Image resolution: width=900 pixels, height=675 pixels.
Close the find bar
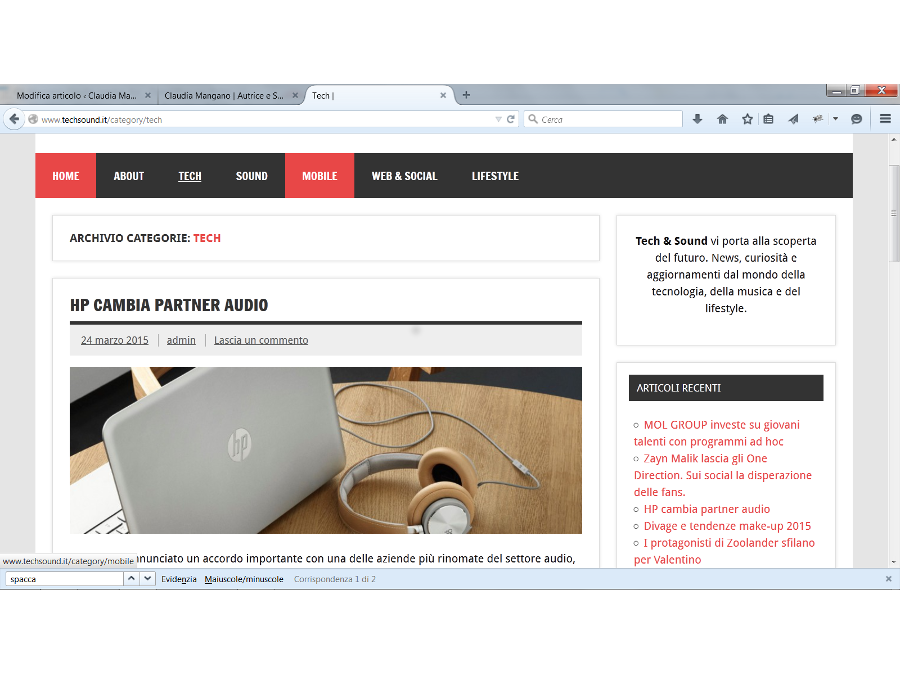click(889, 579)
